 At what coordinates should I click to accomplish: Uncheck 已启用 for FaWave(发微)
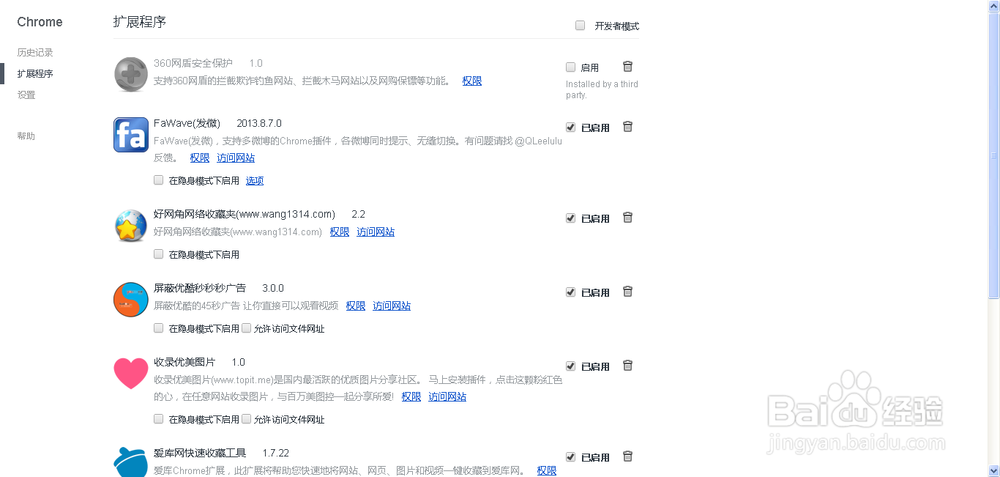click(571, 127)
